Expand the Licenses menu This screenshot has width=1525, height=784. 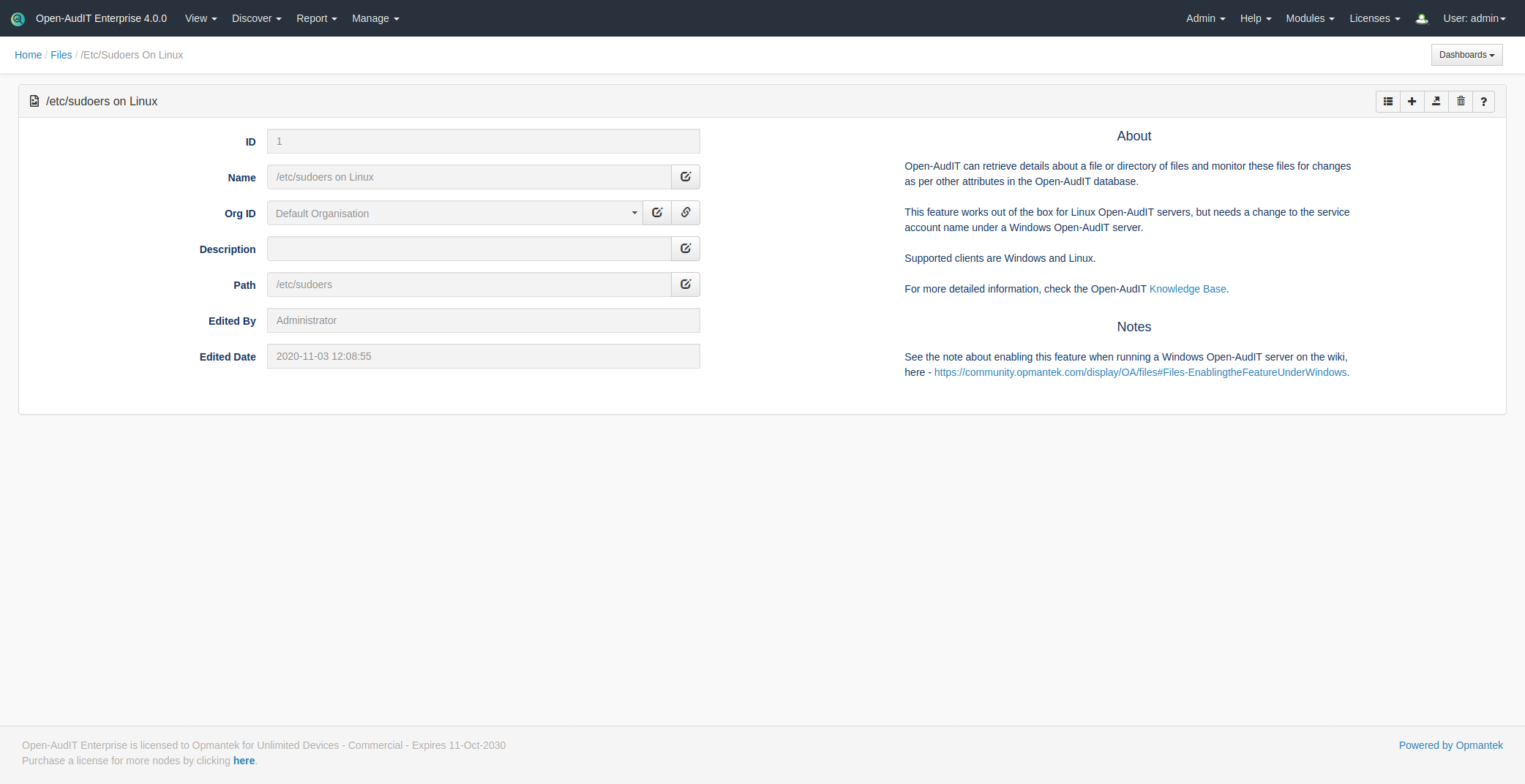point(1374,18)
